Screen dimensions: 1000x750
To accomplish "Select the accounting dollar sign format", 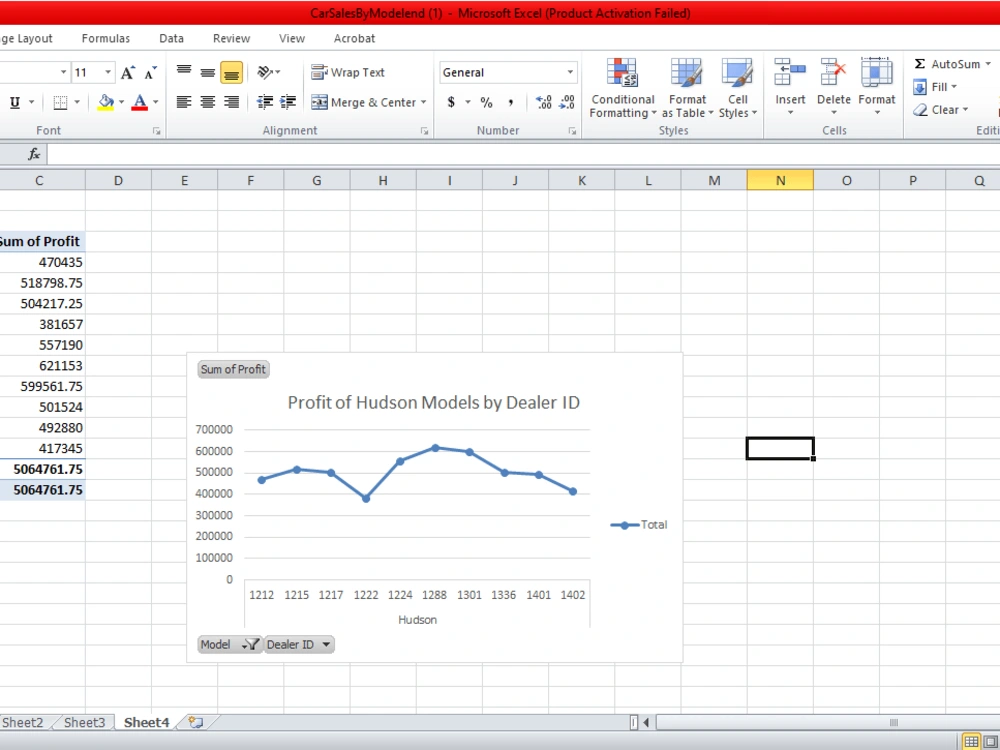I will click(x=452, y=102).
